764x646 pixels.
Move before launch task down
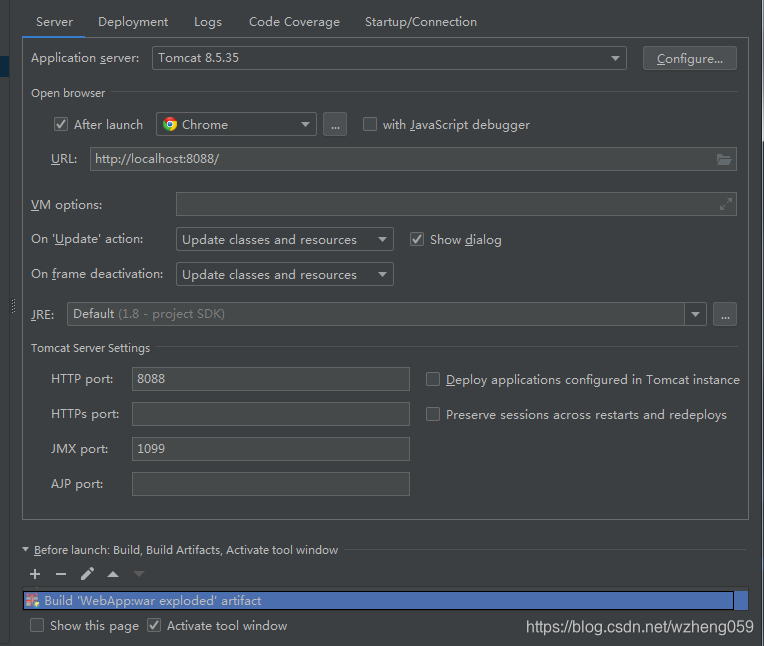point(139,574)
